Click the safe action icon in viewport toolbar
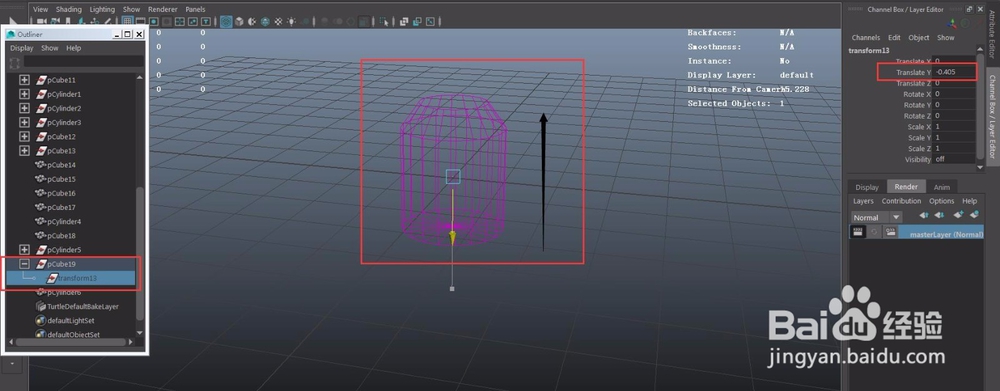The width and height of the screenshot is (1000, 391). [193, 22]
